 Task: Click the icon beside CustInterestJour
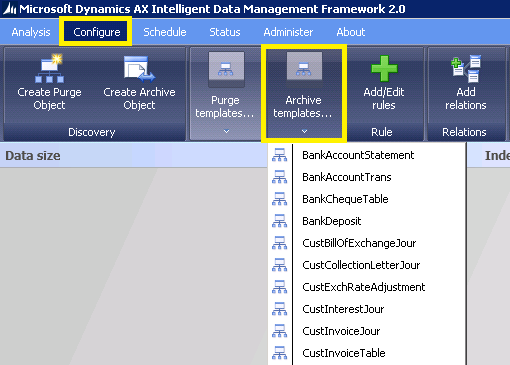click(x=279, y=309)
